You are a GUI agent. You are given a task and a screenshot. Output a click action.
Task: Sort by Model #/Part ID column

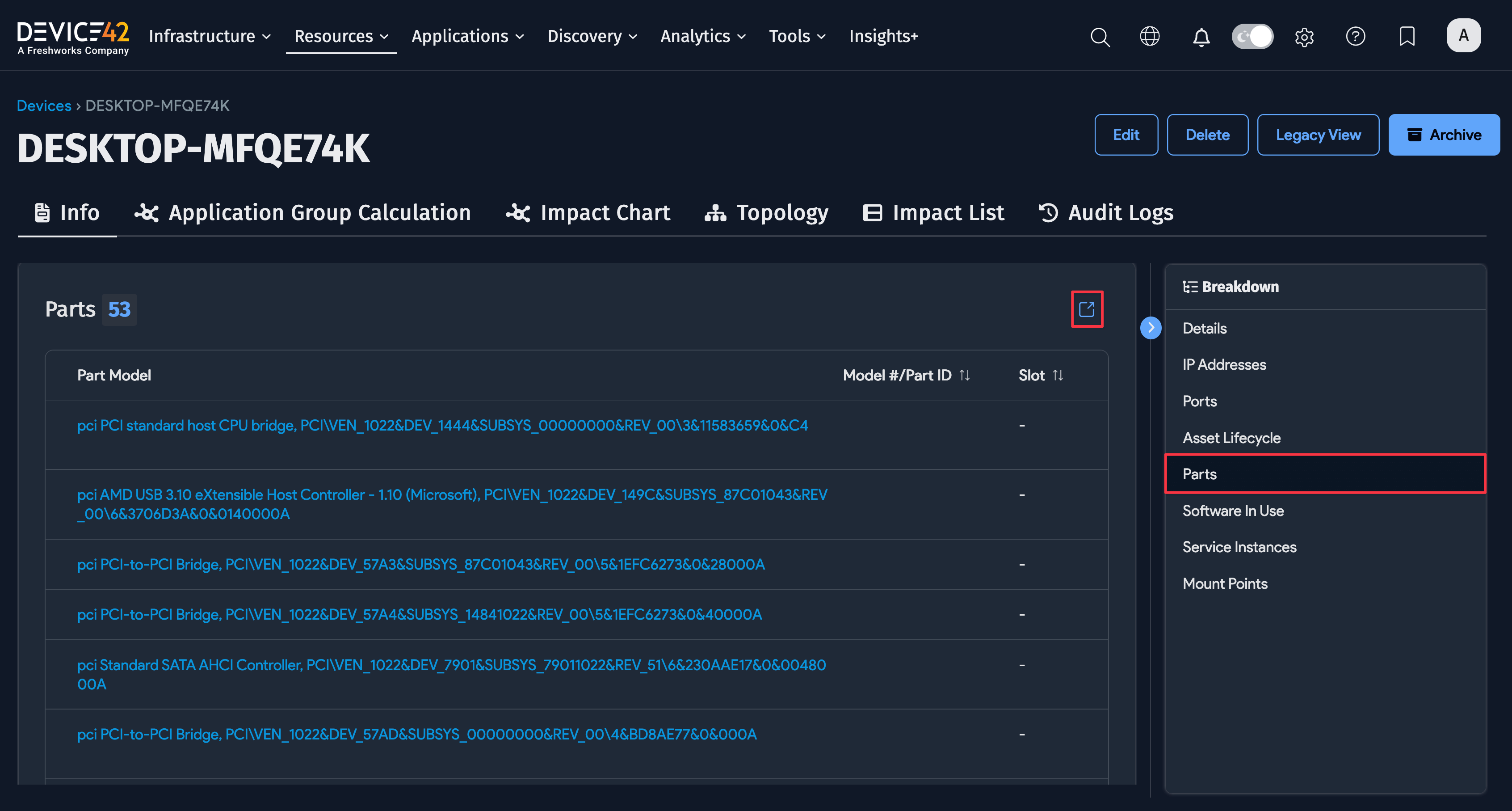[964, 375]
